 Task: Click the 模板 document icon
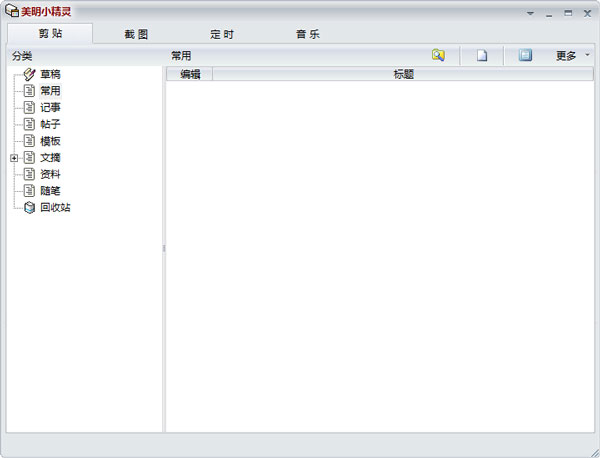[x=29, y=141]
